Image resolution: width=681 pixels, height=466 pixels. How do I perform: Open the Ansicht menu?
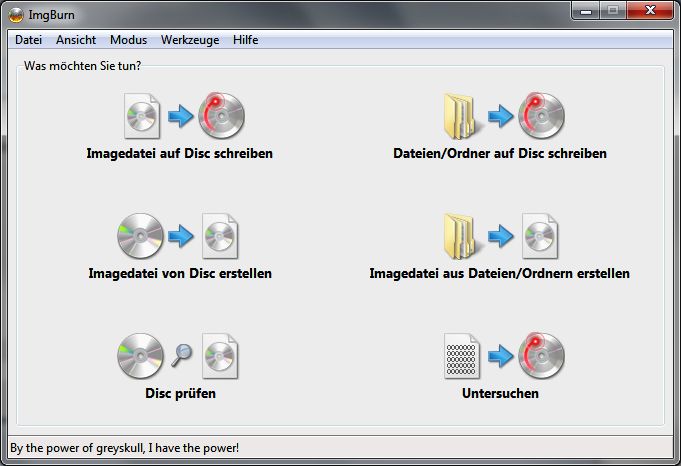pyautogui.click(x=76, y=40)
